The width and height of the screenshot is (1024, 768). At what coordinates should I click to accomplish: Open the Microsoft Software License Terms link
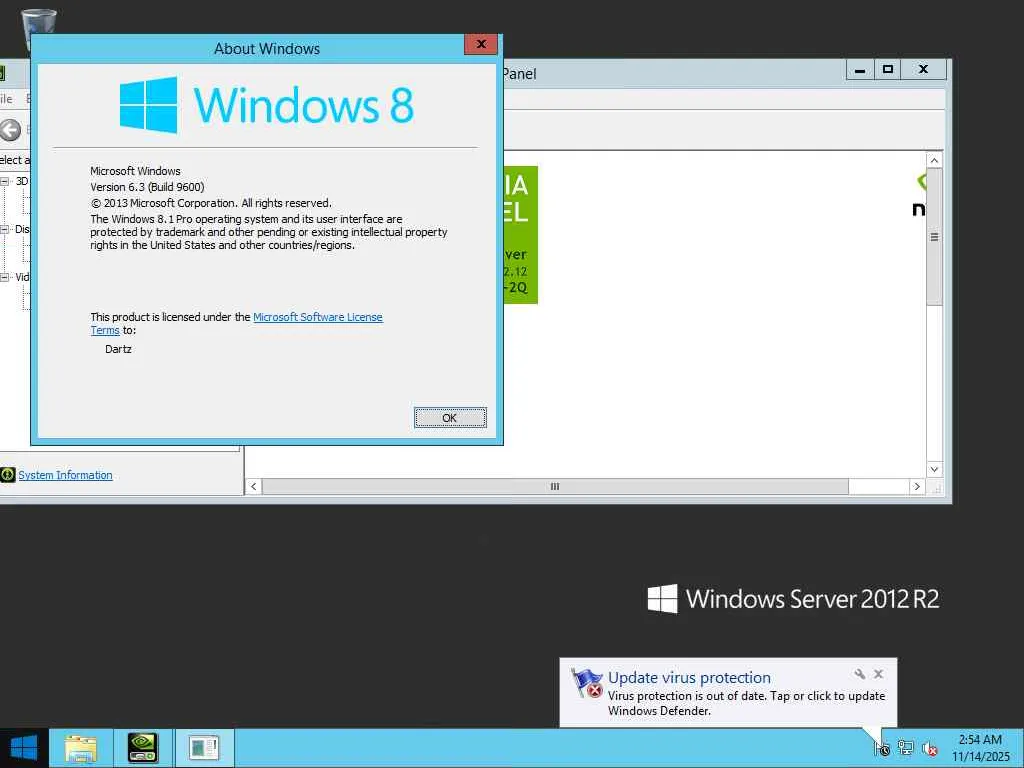236,323
